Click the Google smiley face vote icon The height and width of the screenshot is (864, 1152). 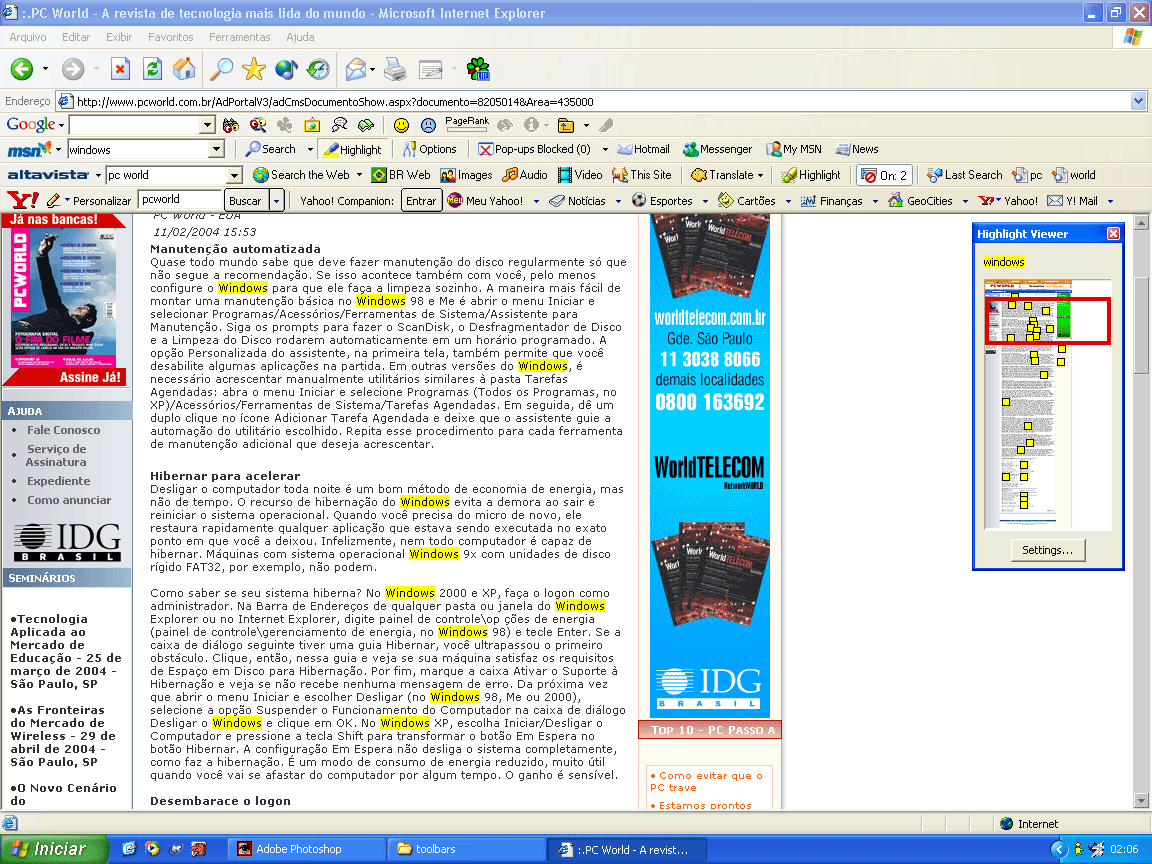click(401, 126)
